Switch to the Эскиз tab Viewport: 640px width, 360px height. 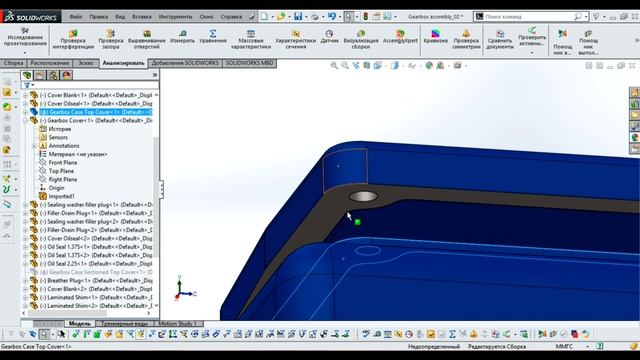click(x=86, y=63)
